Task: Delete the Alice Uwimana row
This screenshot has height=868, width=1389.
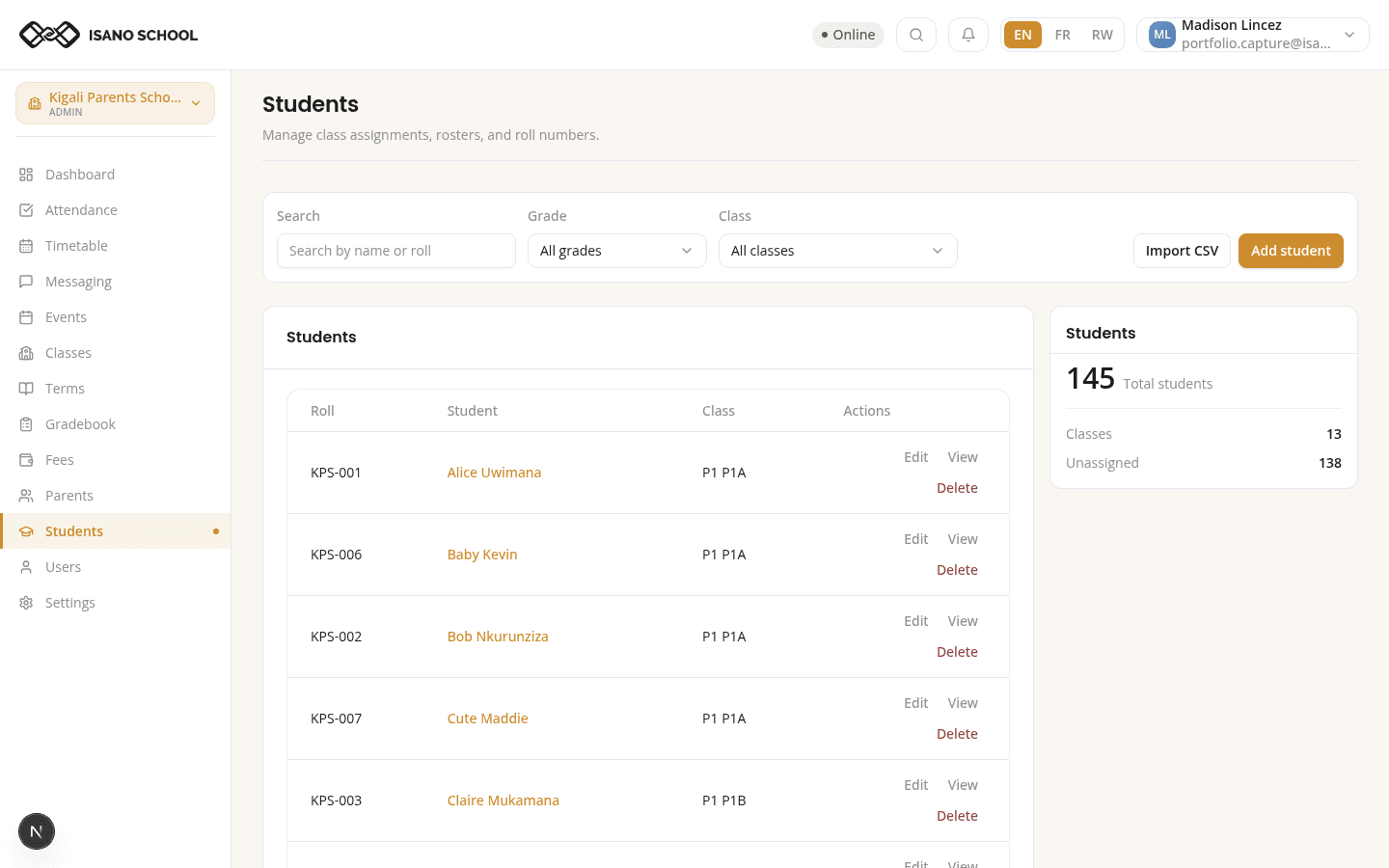Action: 957,488
